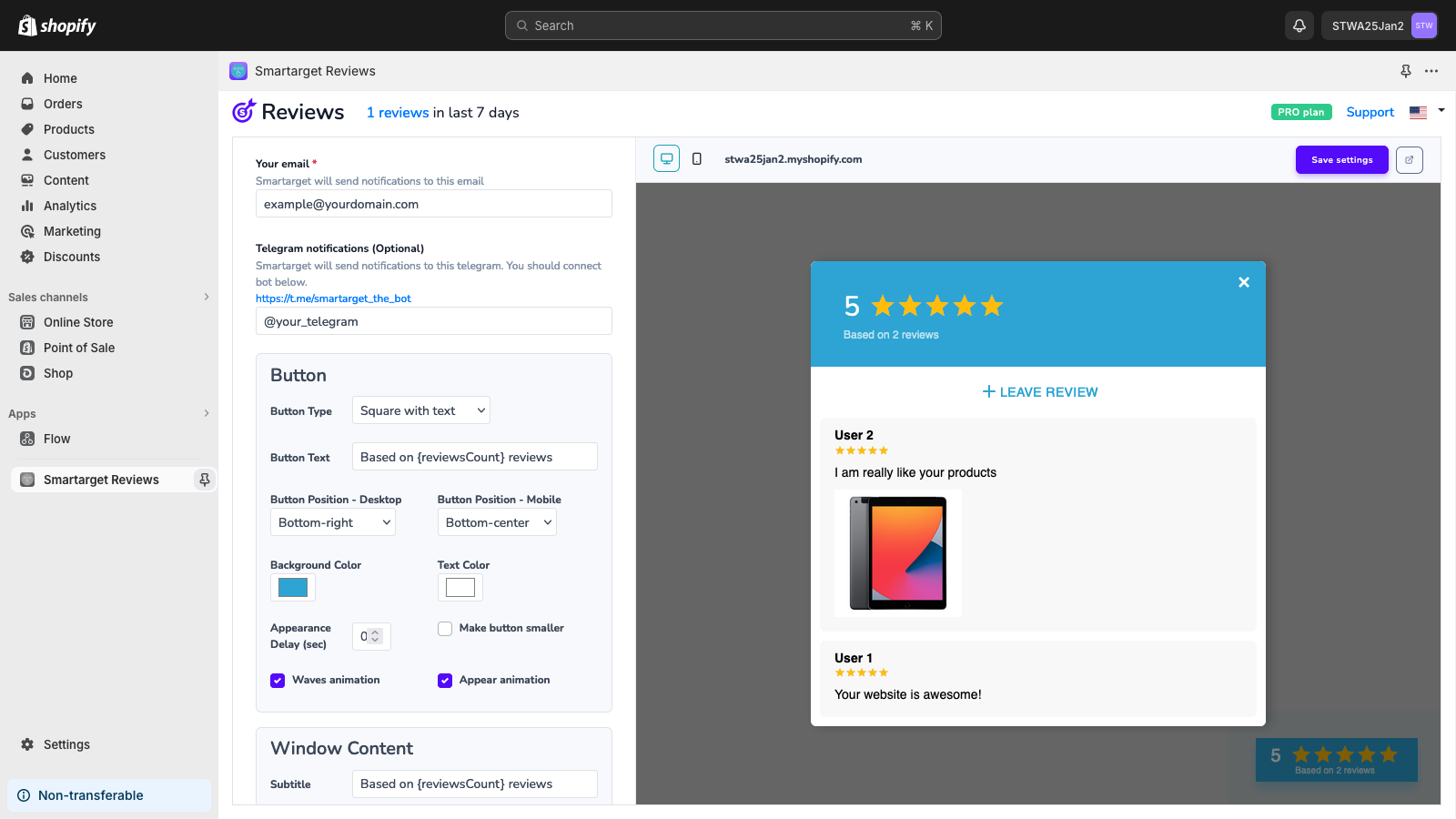
Task: Open the store in a new tab icon
Action: tap(1410, 160)
